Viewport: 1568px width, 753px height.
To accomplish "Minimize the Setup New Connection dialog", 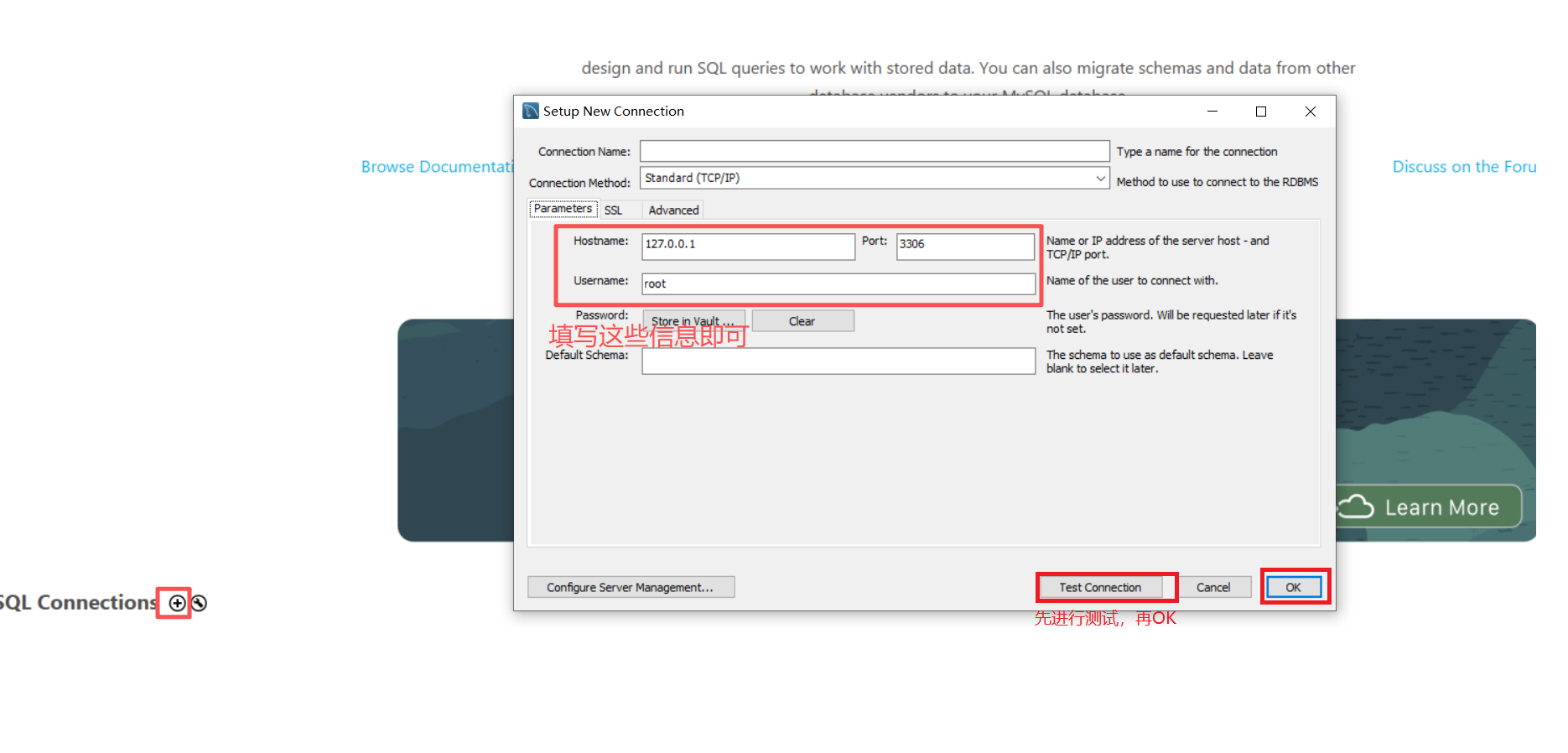I will click(x=1212, y=112).
